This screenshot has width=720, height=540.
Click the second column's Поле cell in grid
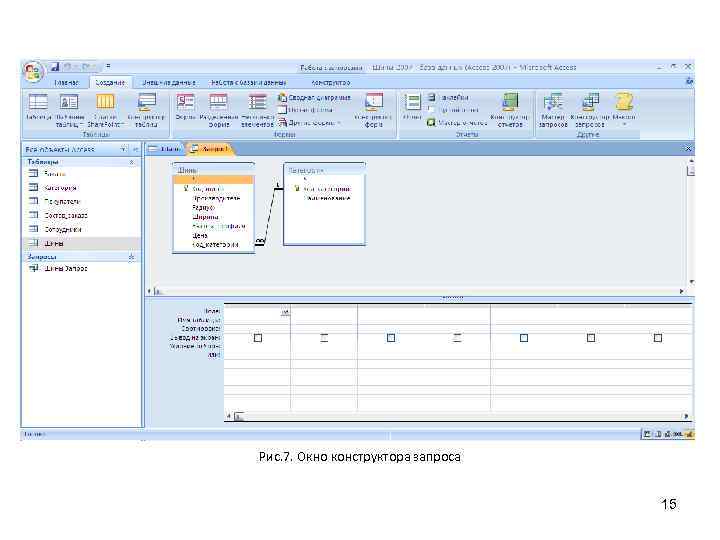click(x=324, y=312)
